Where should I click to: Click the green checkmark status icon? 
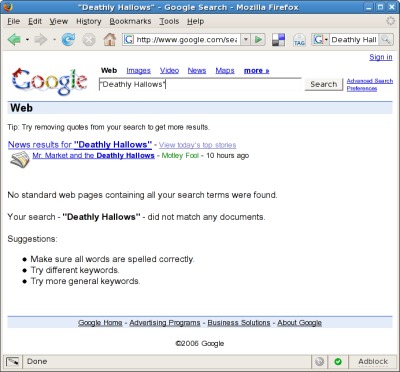click(x=338, y=361)
